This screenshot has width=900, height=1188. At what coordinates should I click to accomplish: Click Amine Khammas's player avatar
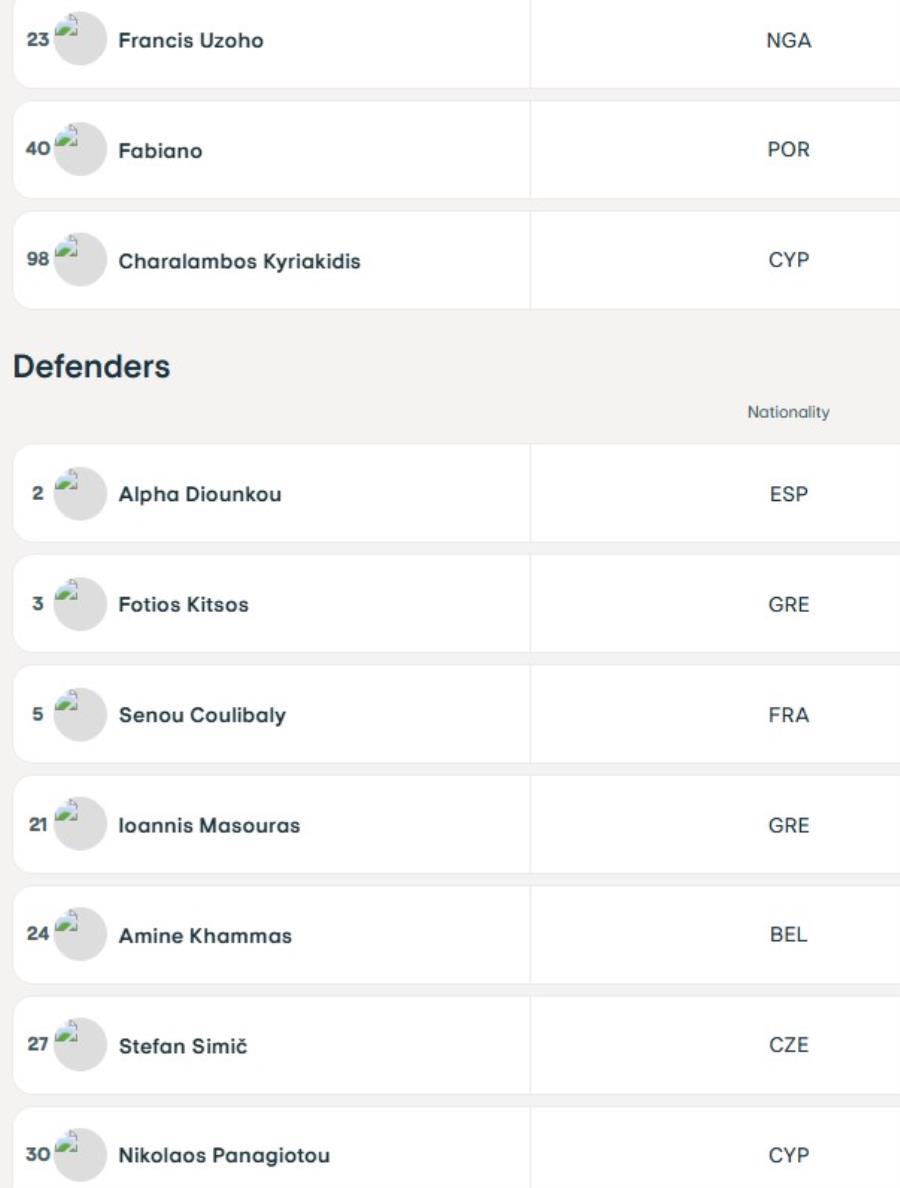[x=80, y=935]
